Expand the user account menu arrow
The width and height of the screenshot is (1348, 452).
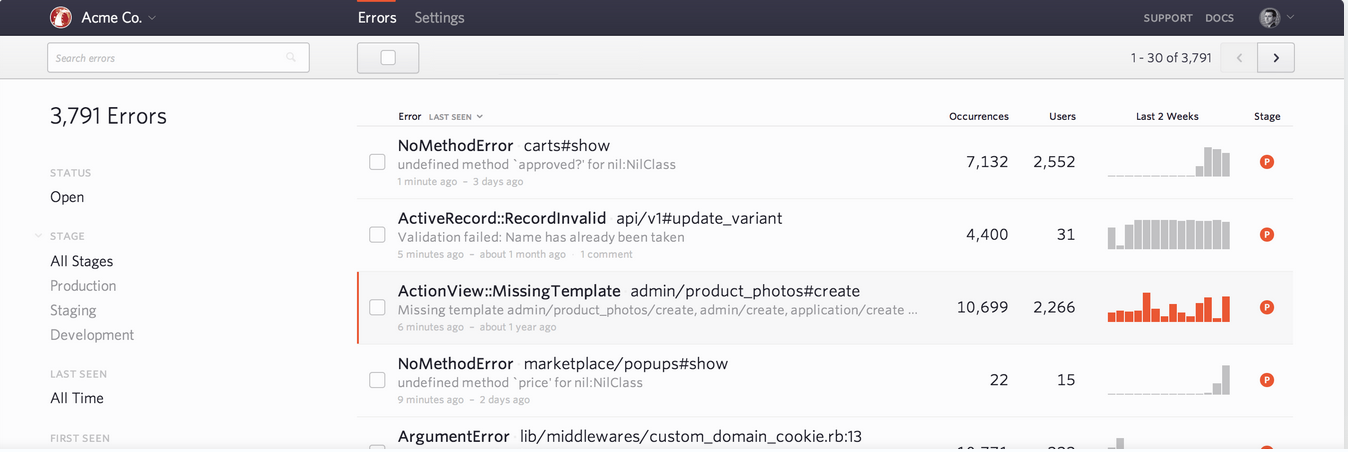click(1290, 17)
